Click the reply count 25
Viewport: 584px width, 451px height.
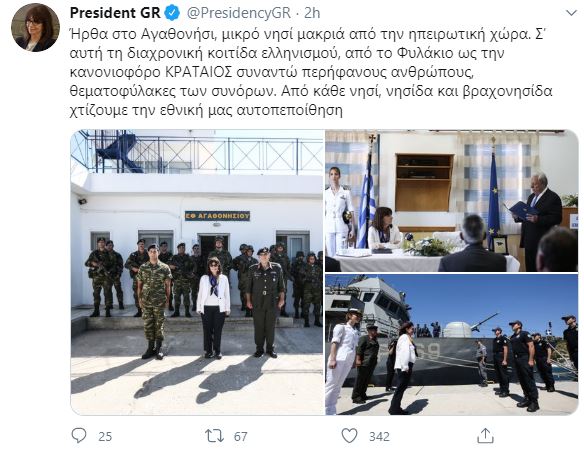pos(105,436)
